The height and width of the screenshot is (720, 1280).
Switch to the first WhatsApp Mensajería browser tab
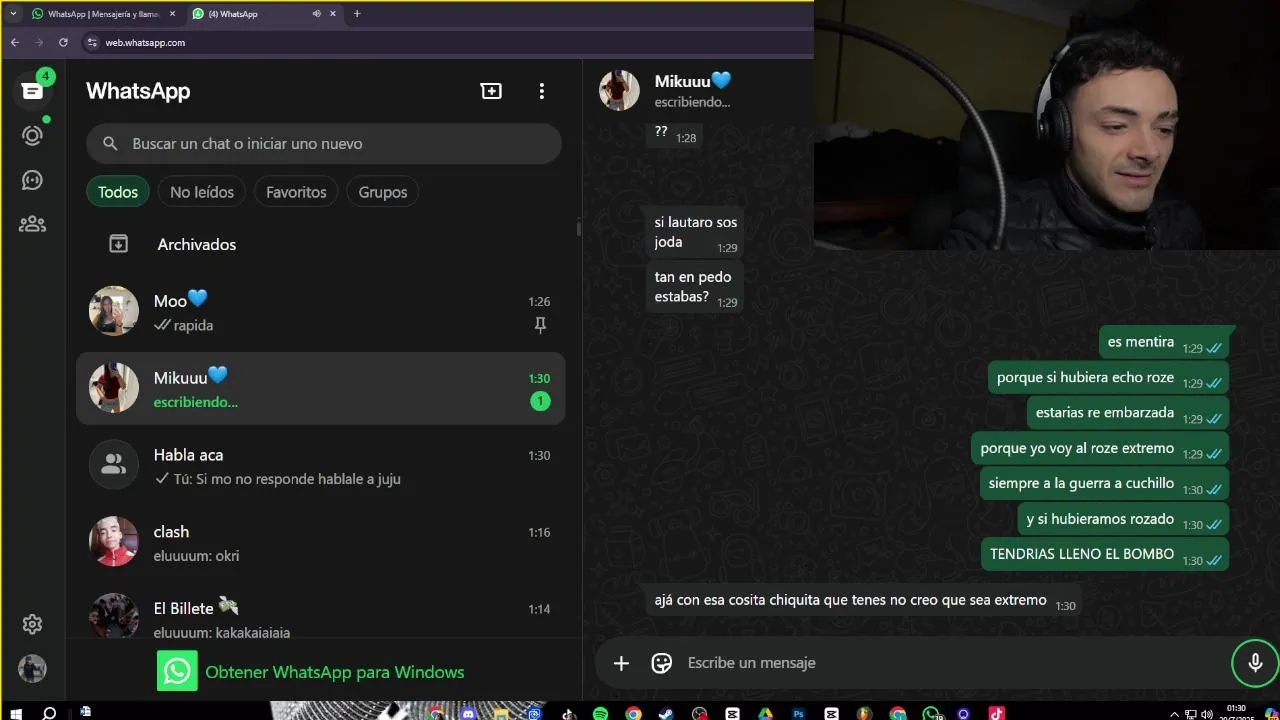click(103, 14)
